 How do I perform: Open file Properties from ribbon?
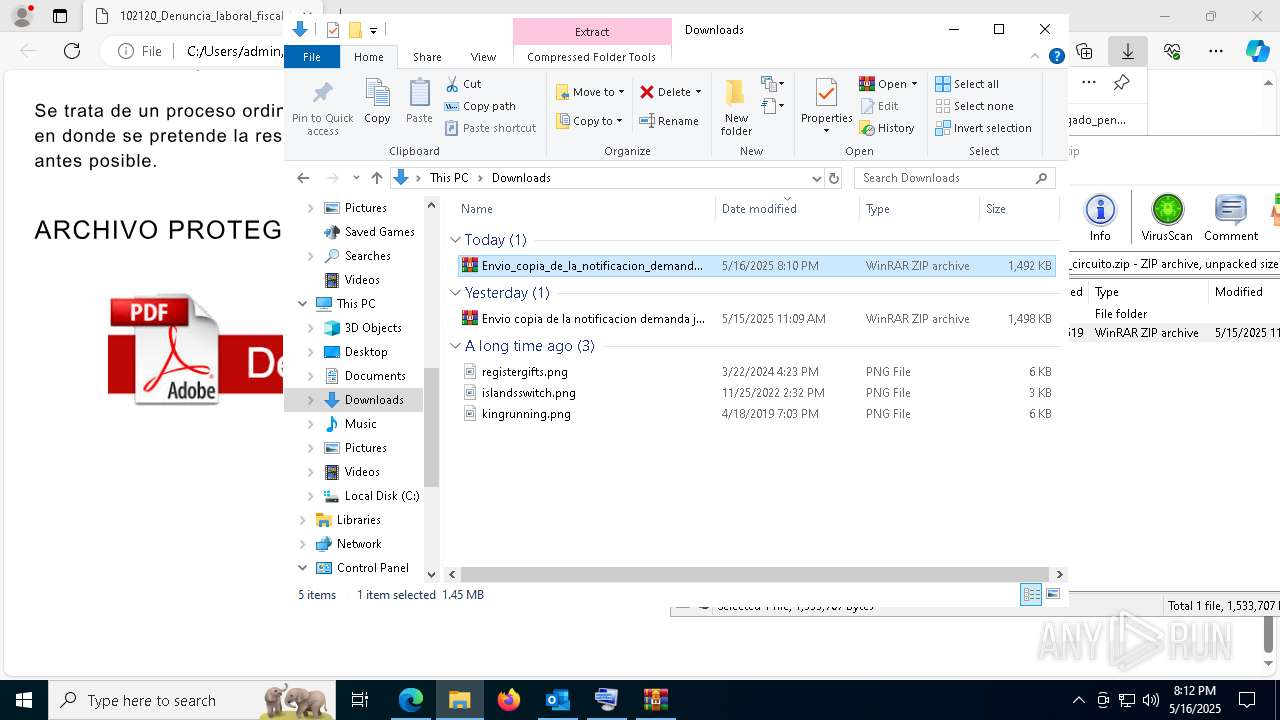(826, 100)
